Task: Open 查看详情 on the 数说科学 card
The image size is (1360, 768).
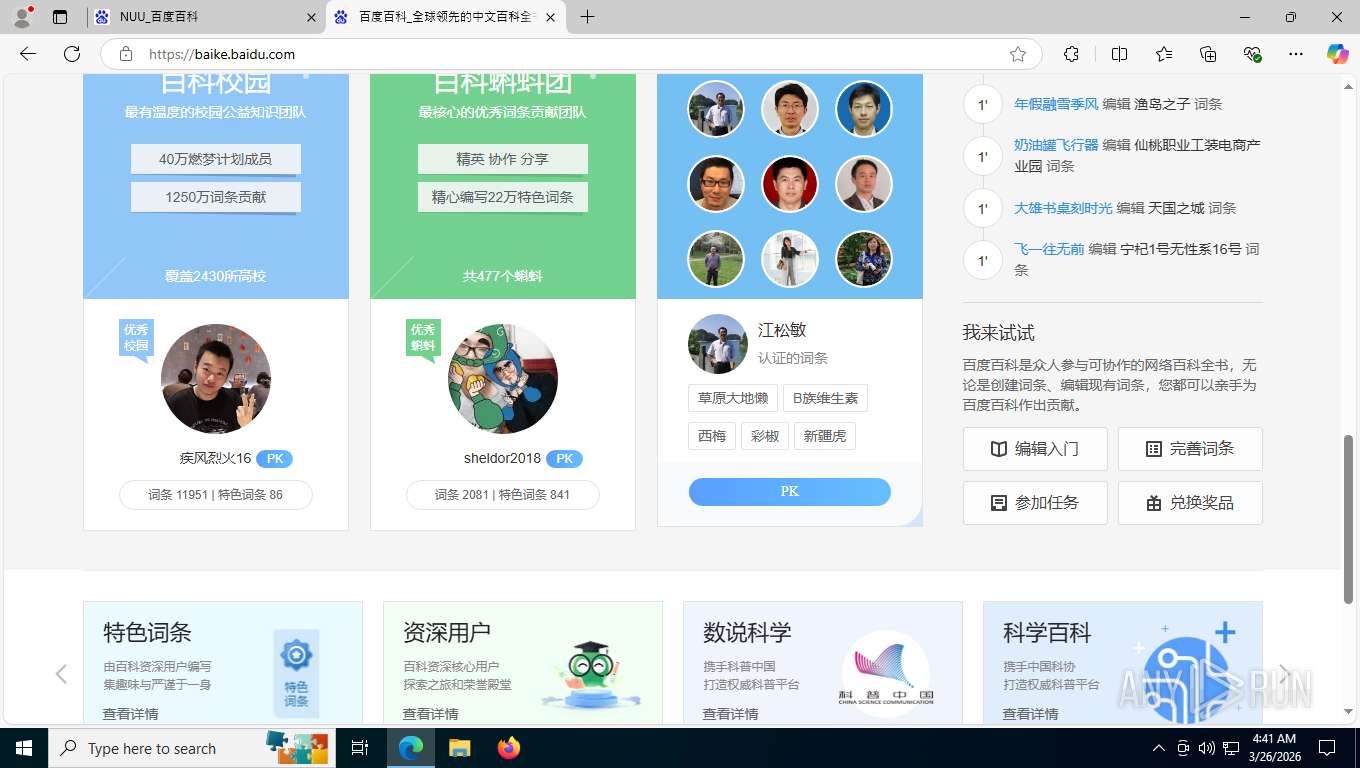Action: (x=730, y=713)
